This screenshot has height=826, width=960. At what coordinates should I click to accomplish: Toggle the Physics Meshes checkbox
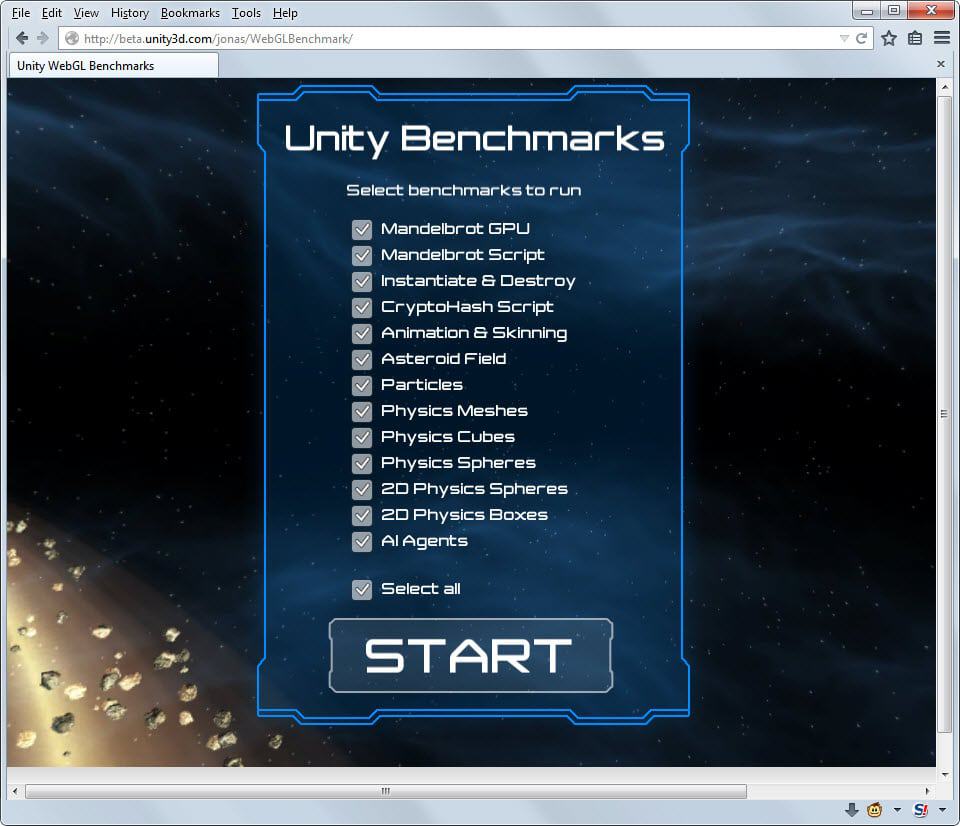[x=362, y=411]
